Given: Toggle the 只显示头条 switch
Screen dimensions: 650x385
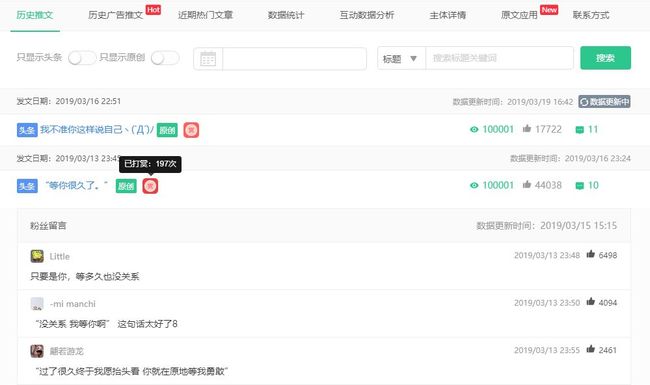Looking at the screenshot, I should click(x=82, y=58).
